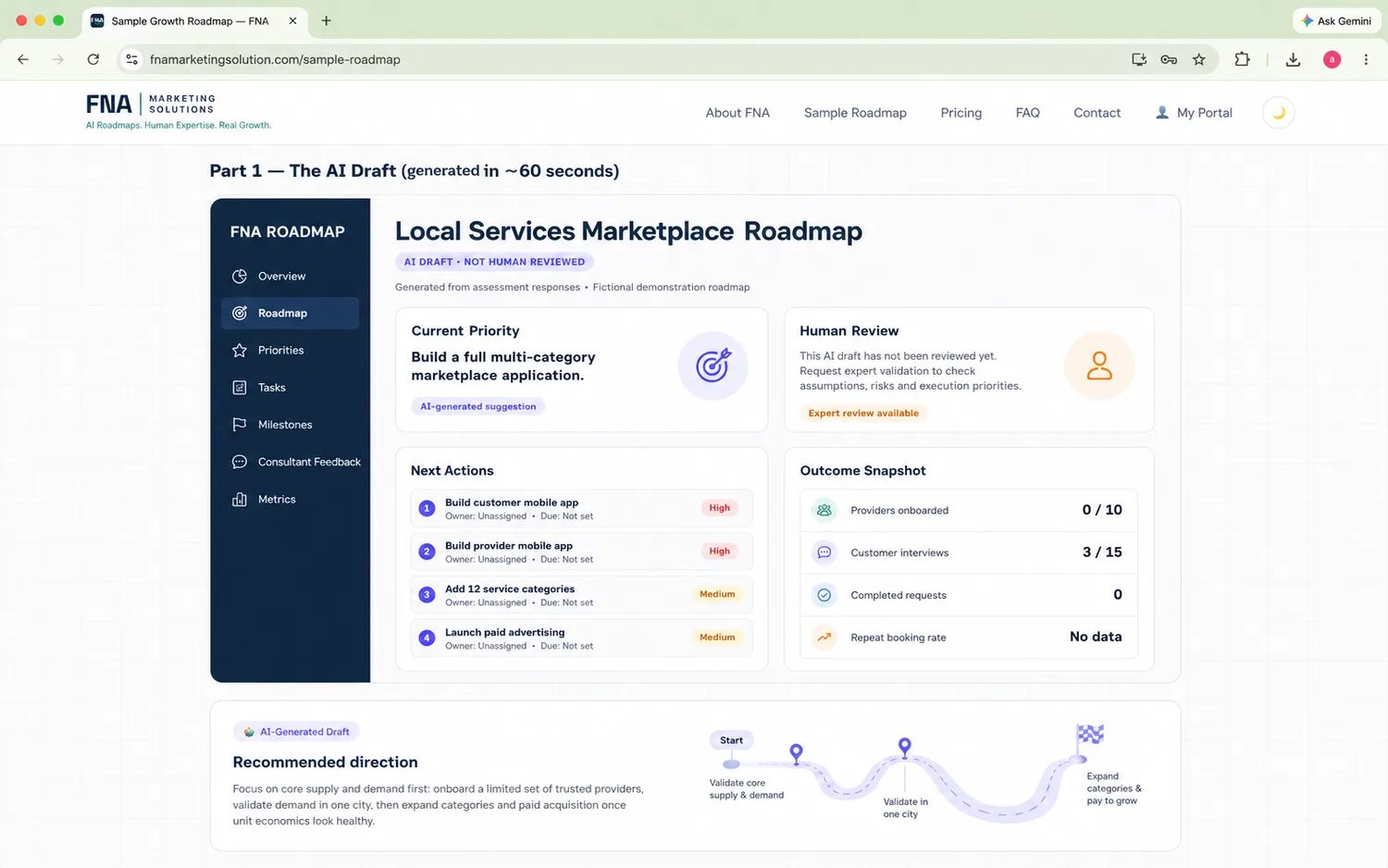The width and height of the screenshot is (1388, 868).
Task: Open Chrome three-dot menu
Action: [1366, 59]
